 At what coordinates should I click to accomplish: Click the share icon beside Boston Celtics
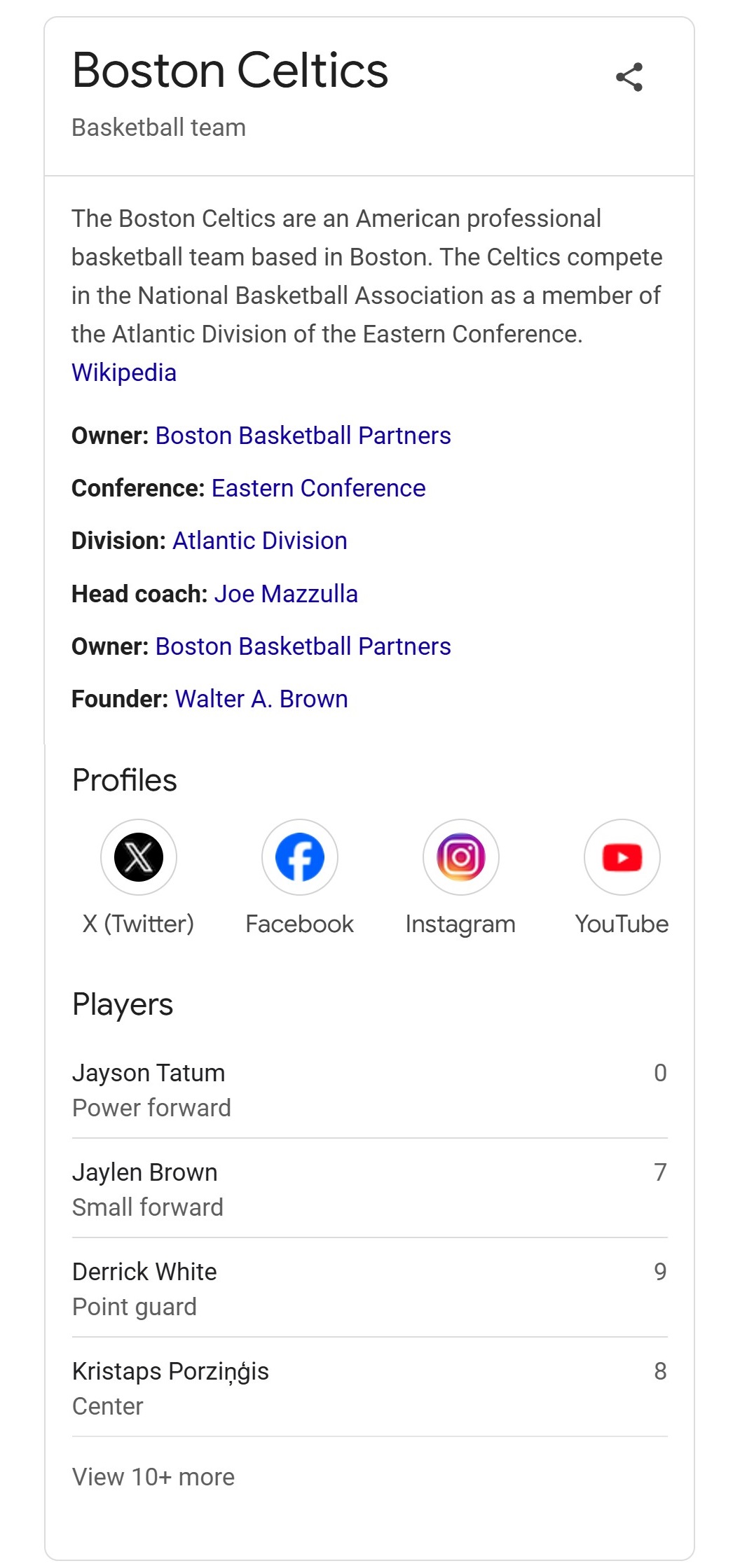tap(629, 77)
